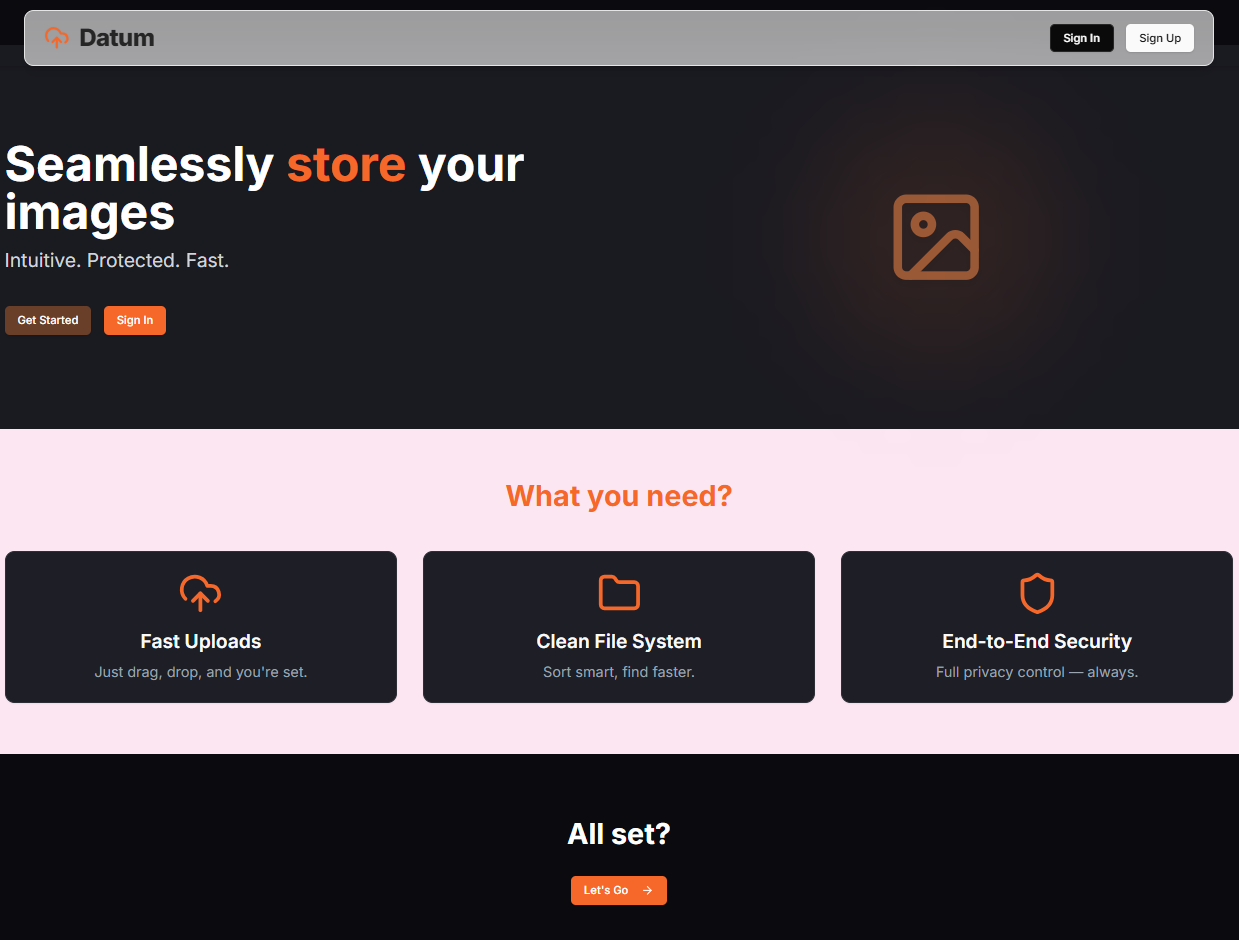The width and height of the screenshot is (1239, 940).
Task: Click the Datum cloud logo icon
Action: (56, 37)
